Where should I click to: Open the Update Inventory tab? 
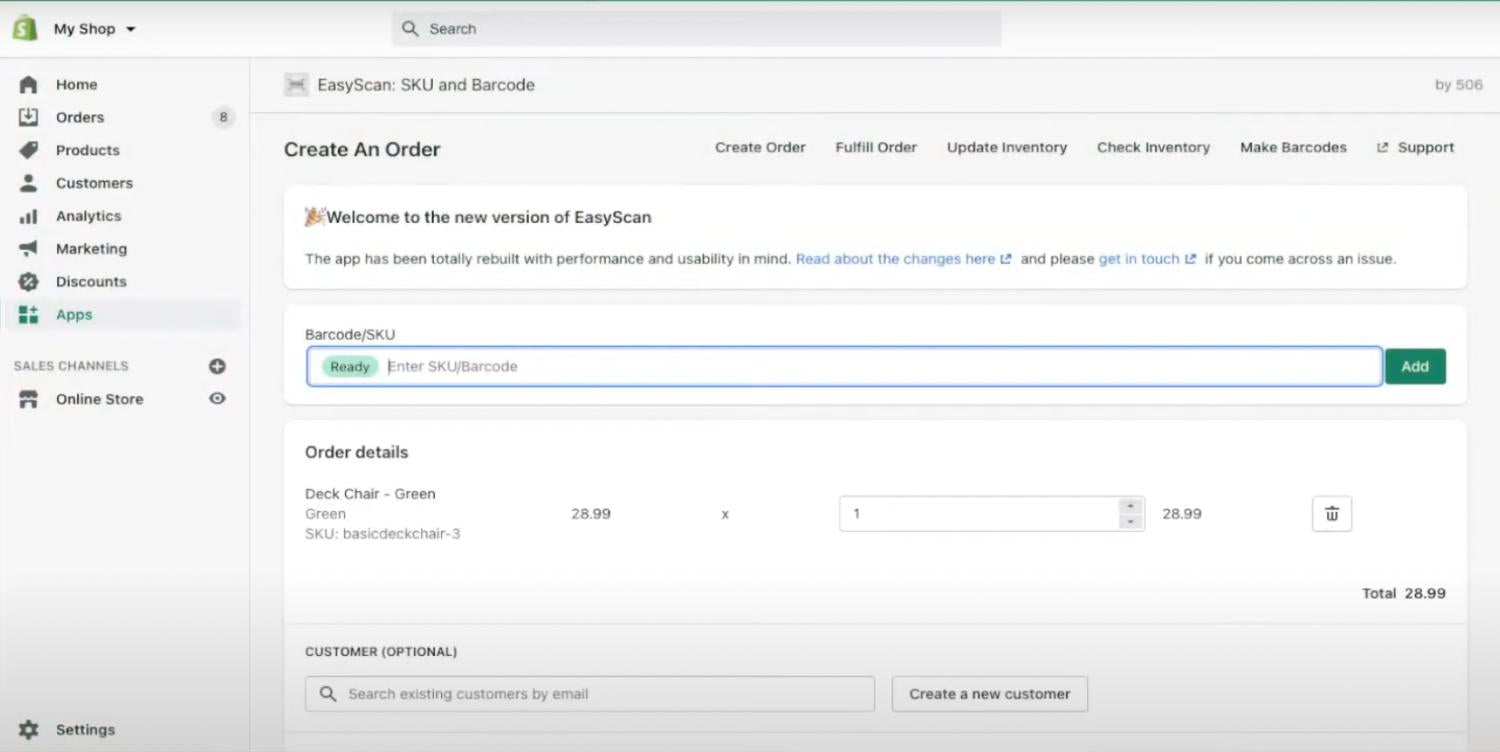(x=1006, y=147)
